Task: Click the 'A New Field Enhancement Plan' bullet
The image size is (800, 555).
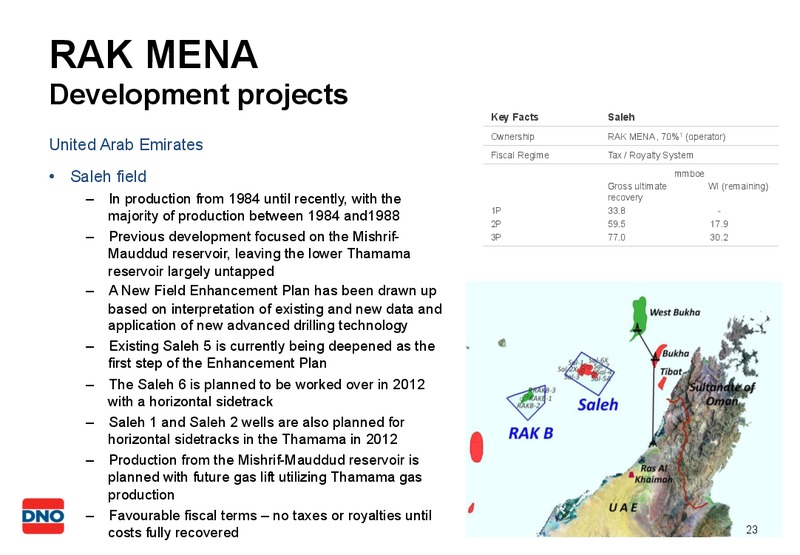Action: tap(275, 308)
